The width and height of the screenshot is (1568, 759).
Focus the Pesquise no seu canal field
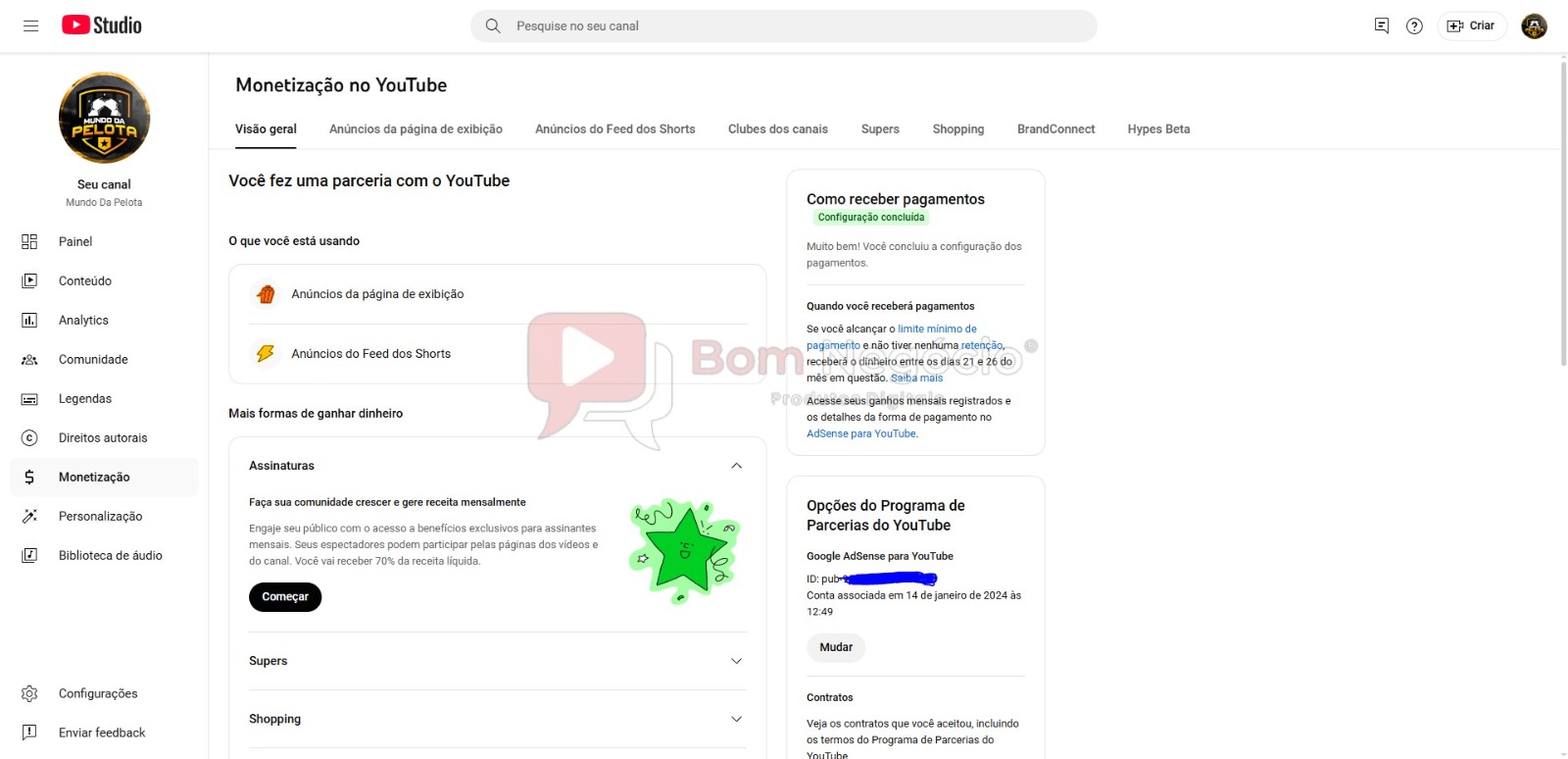click(784, 25)
